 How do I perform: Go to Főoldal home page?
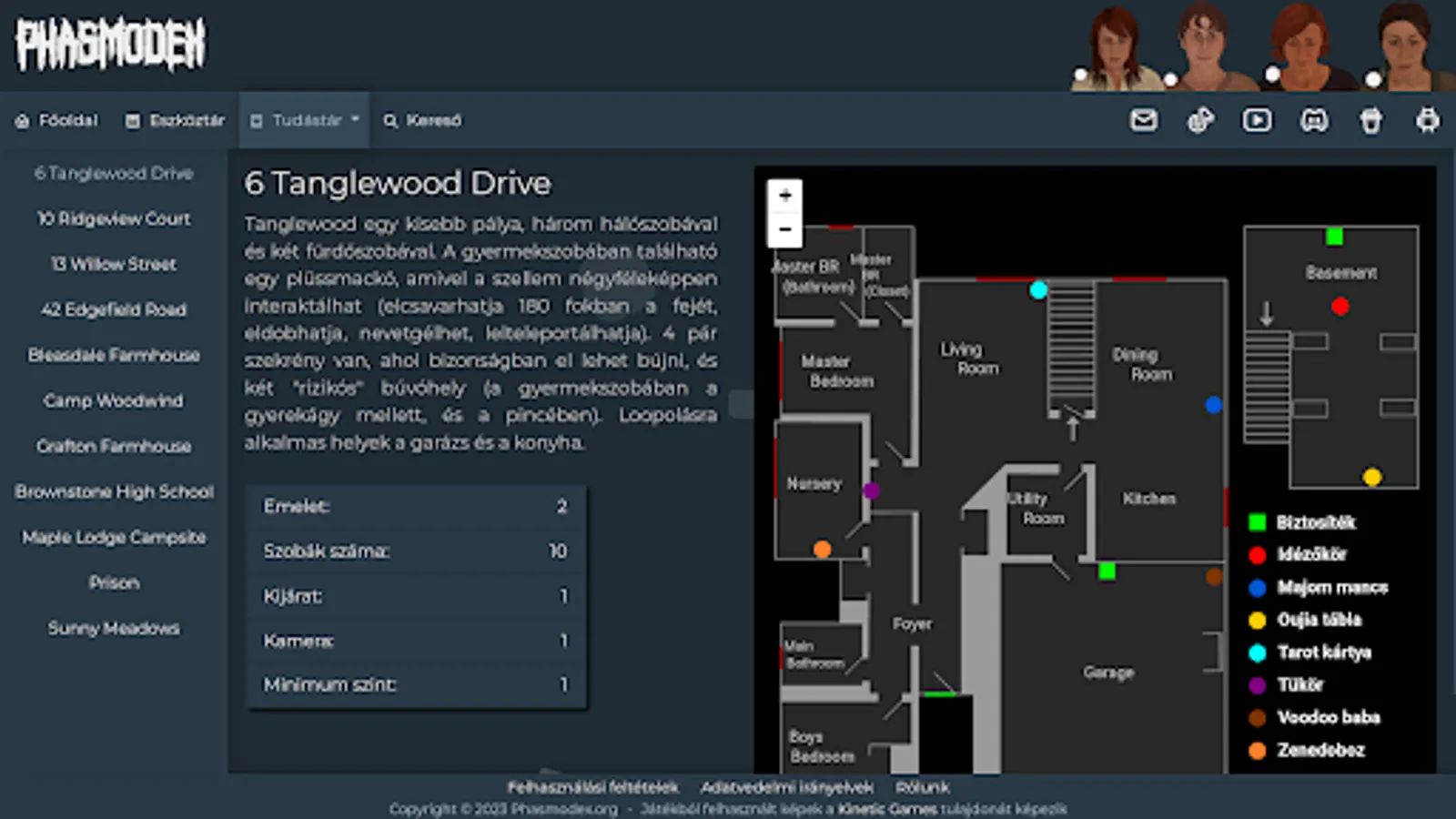click(56, 120)
